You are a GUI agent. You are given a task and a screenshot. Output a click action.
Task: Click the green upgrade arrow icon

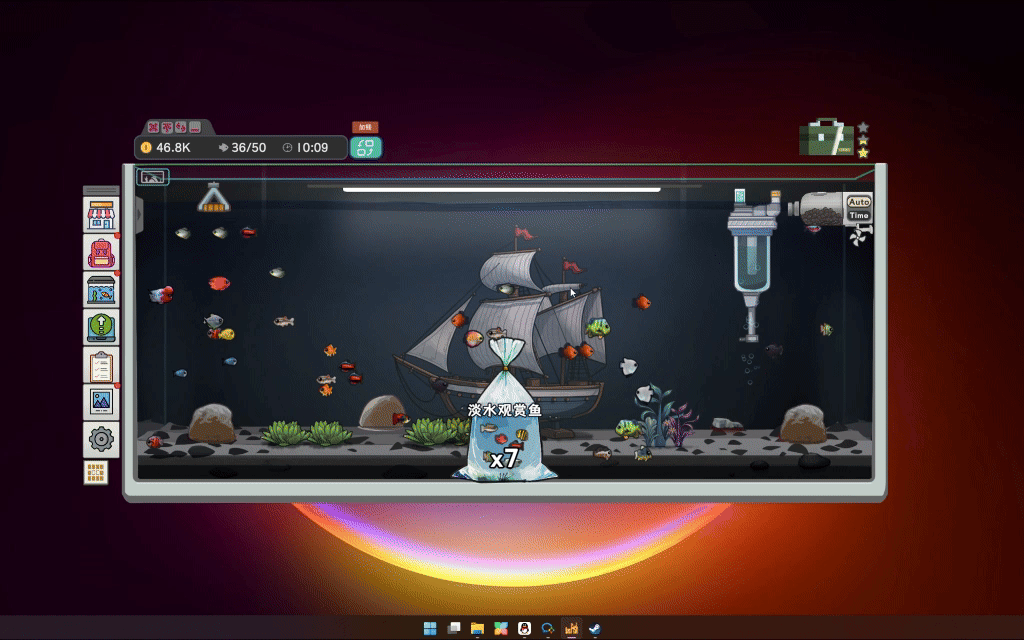(x=101, y=327)
